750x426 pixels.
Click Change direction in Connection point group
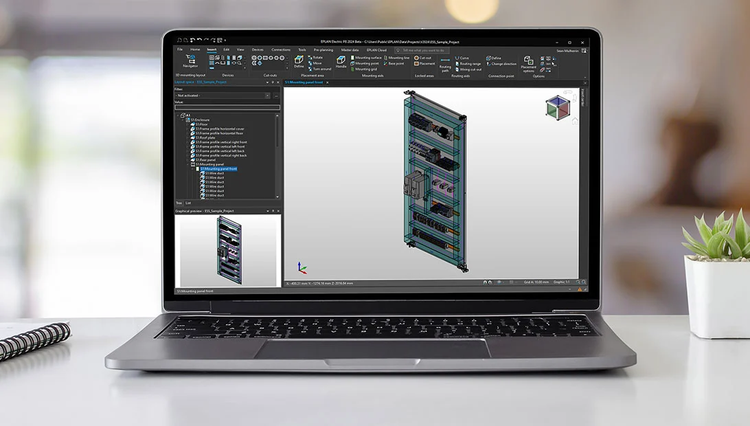tap(502, 63)
